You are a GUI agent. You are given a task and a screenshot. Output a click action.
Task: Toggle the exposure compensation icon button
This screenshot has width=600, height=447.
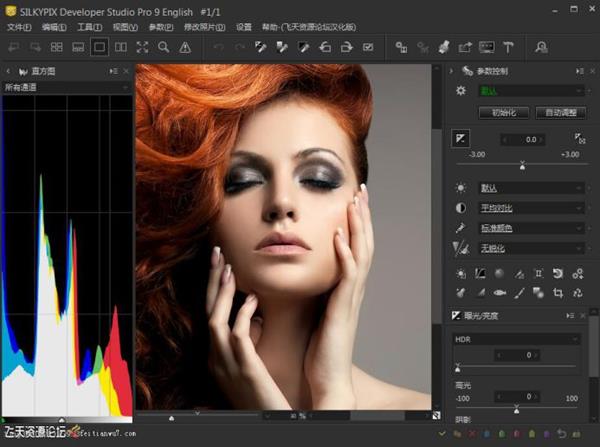[461, 139]
